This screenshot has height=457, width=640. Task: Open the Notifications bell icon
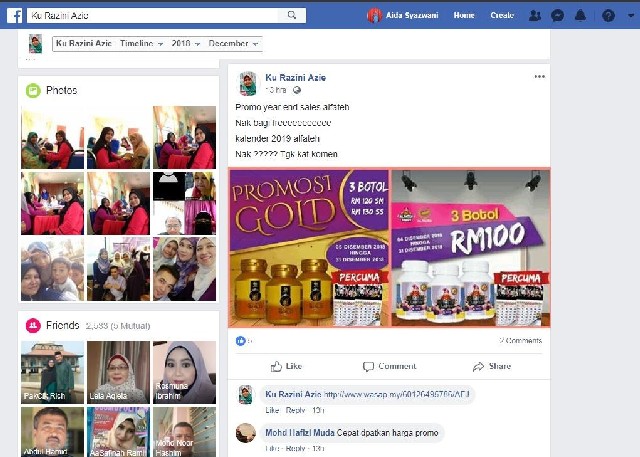(580, 15)
